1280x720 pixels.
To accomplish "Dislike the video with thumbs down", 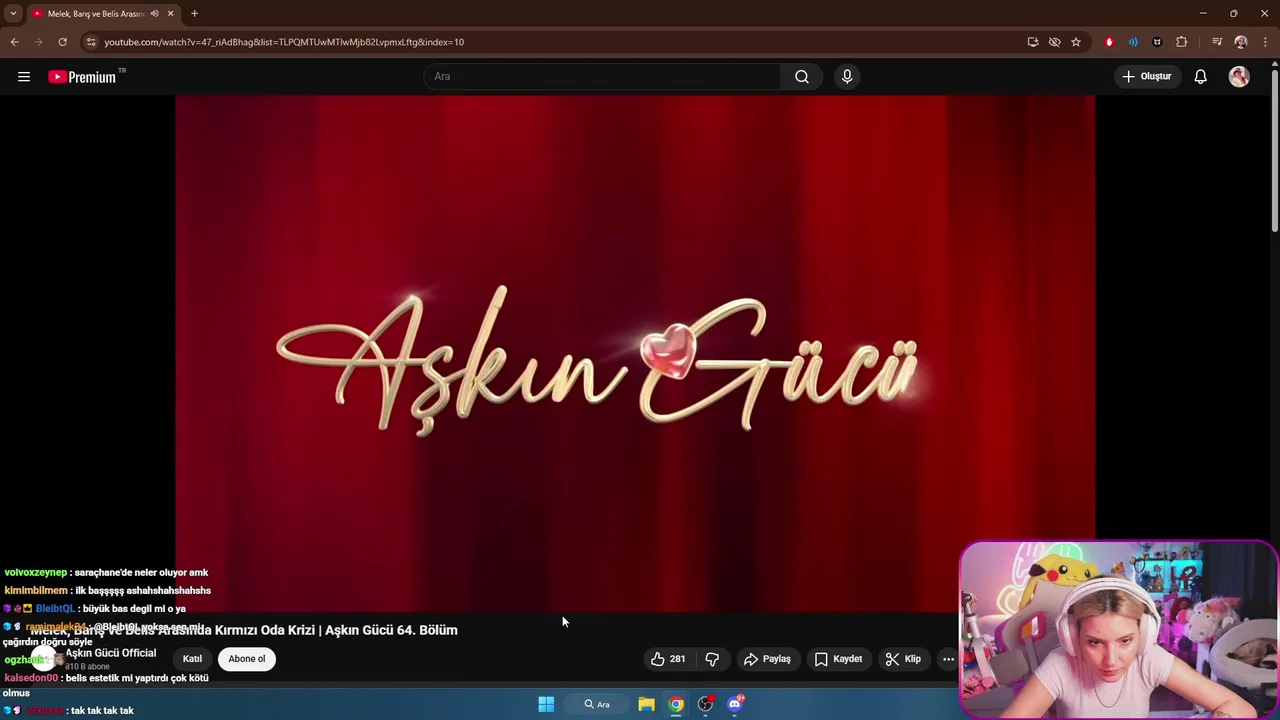I will point(712,659).
